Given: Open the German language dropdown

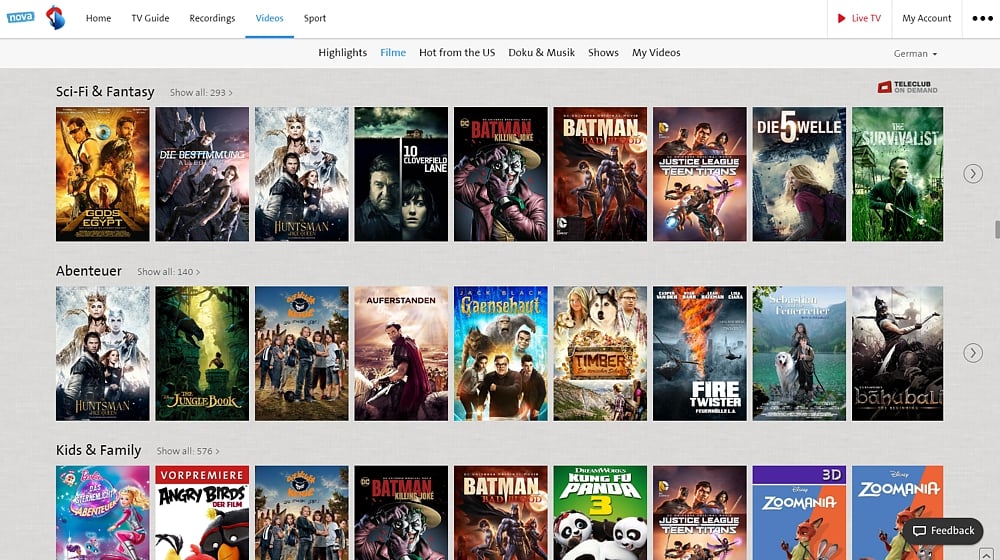Looking at the screenshot, I should point(915,54).
